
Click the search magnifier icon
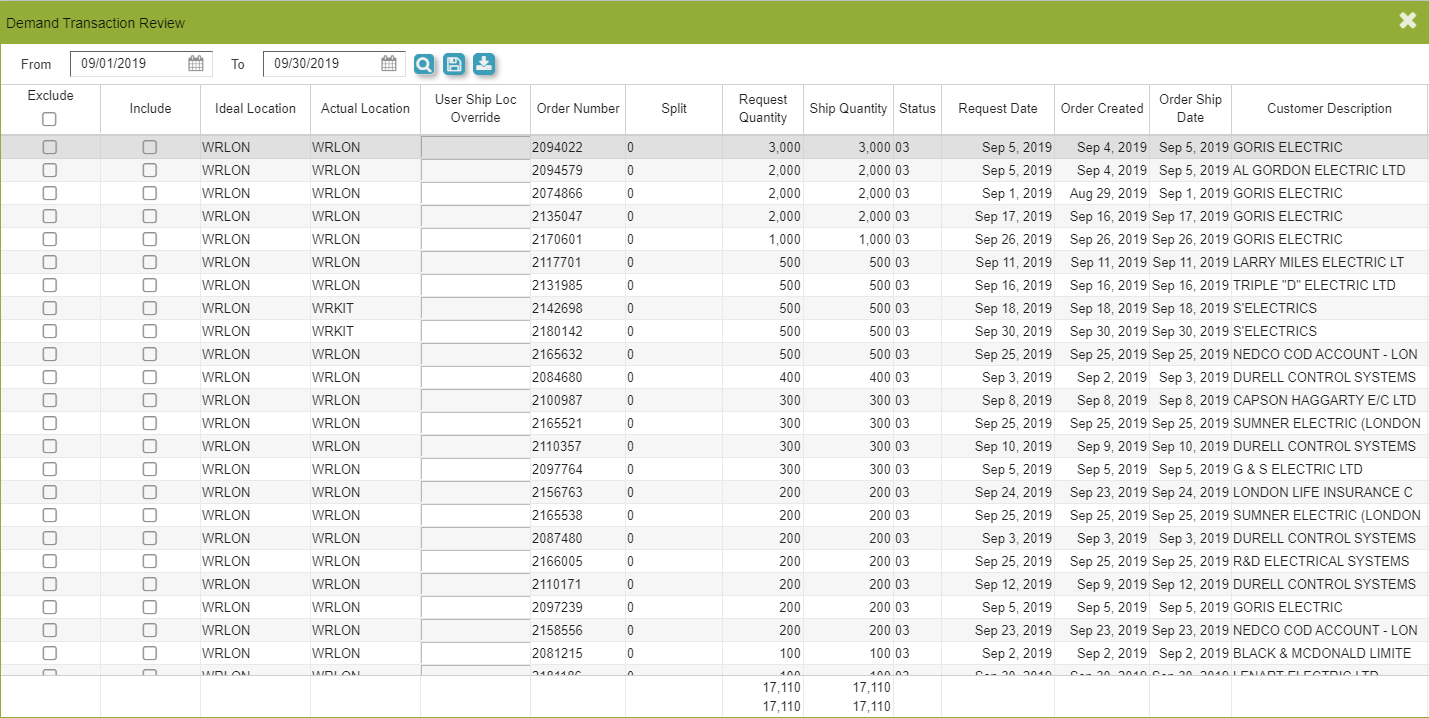coord(424,64)
